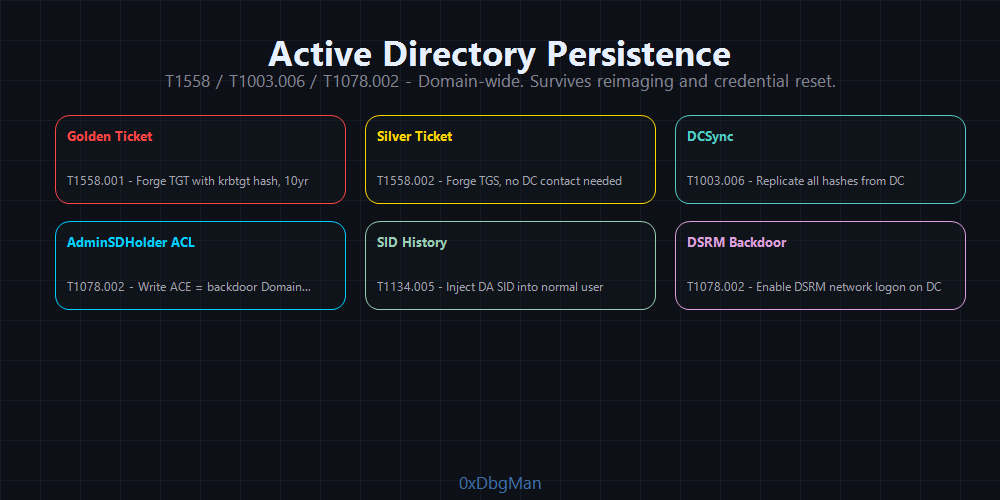Click the T1134.005 technique ID
This screenshot has height=500, width=1000.
[405, 287]
